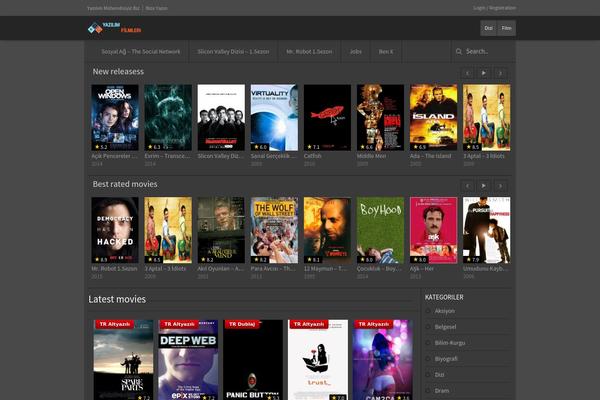
Task: Open Sosyal Ağ – The Social Network menu item
Action: (140, 51)
